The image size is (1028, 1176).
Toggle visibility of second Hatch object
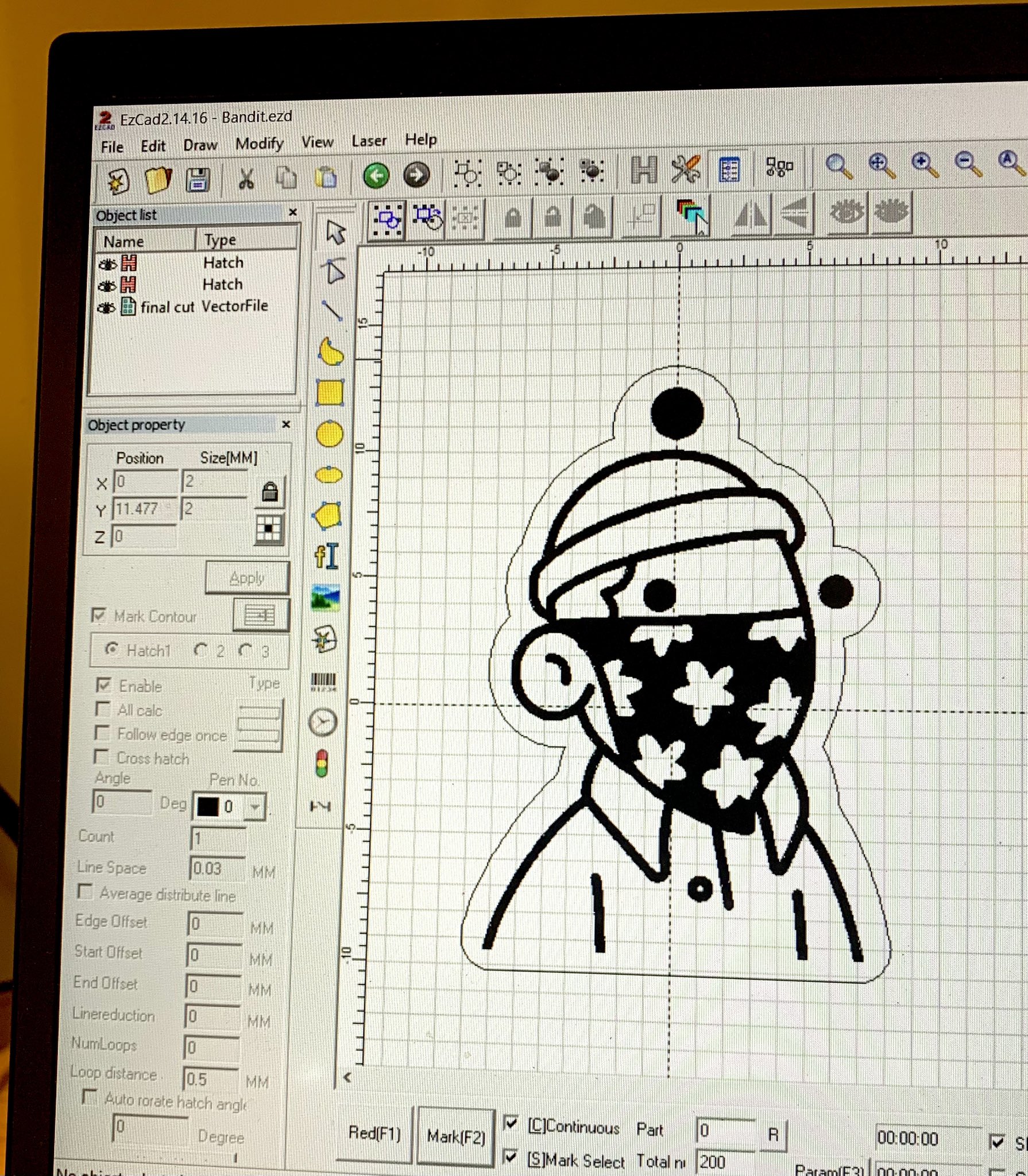click(x=107, y=286)
